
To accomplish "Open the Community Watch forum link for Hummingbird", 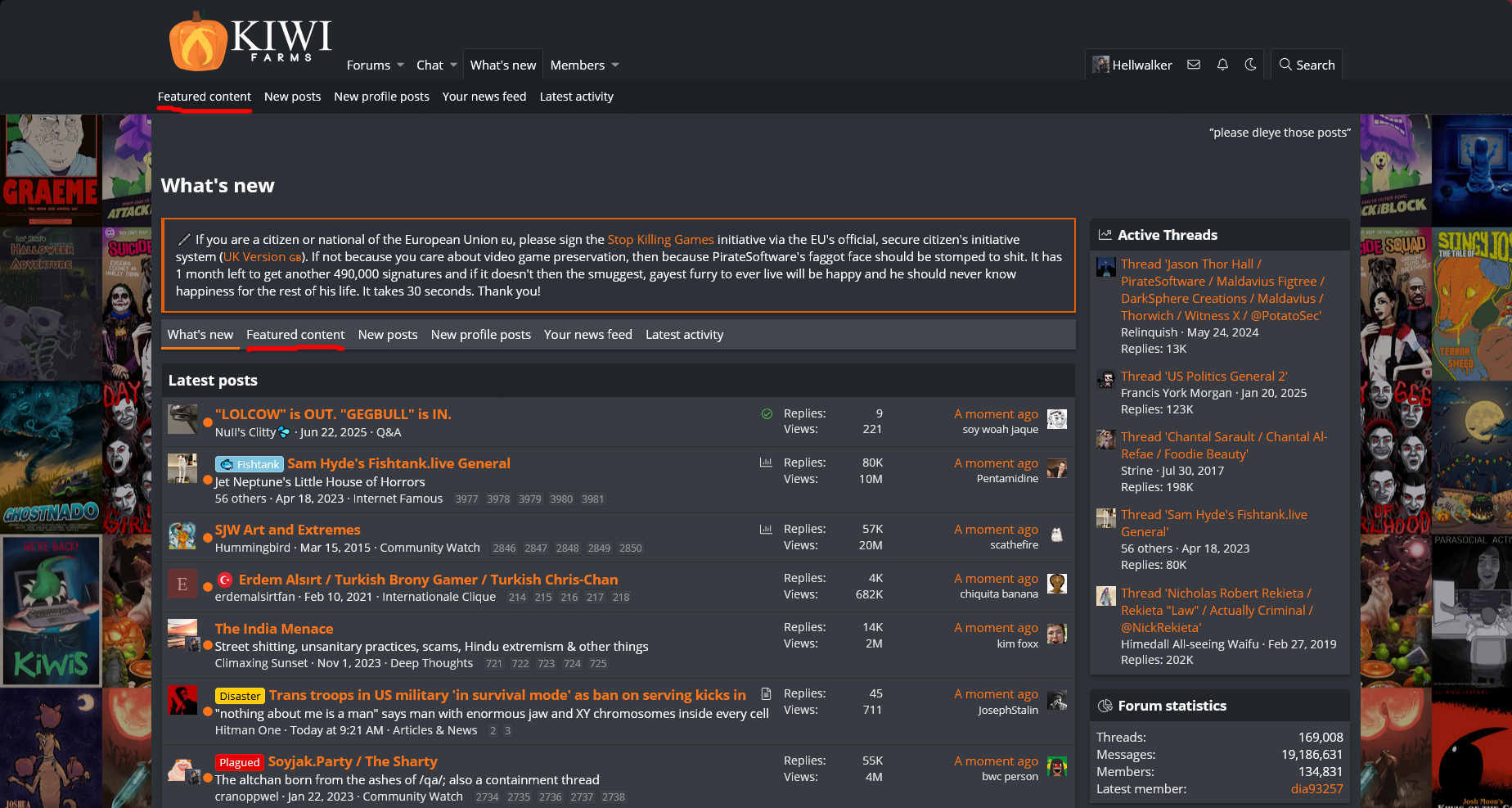I will (x=430, y=548).
